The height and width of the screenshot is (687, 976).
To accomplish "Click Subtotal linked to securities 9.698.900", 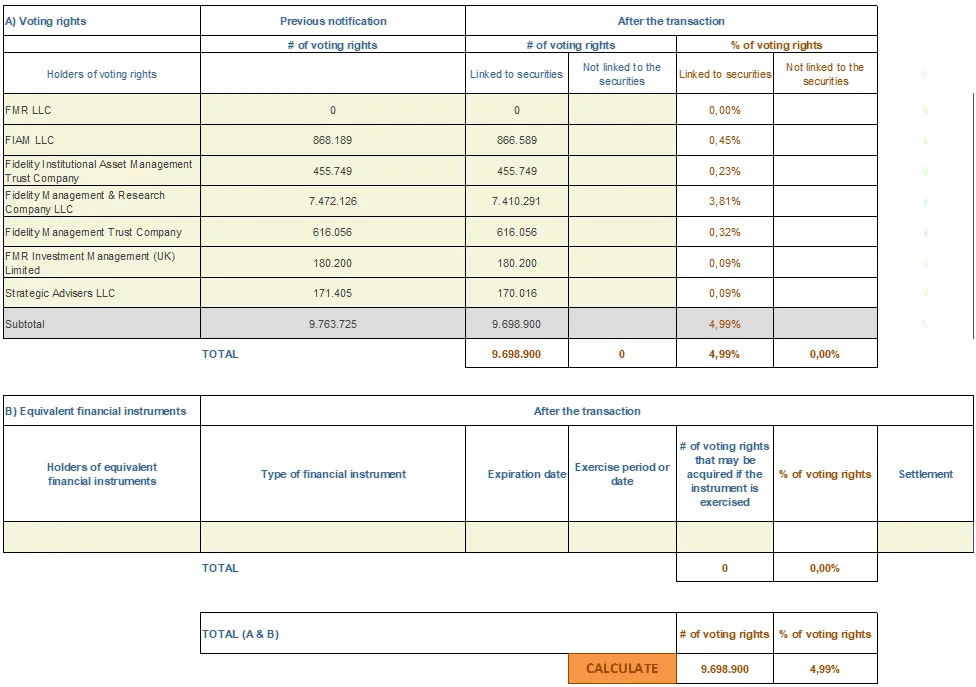I will [517, 324].
